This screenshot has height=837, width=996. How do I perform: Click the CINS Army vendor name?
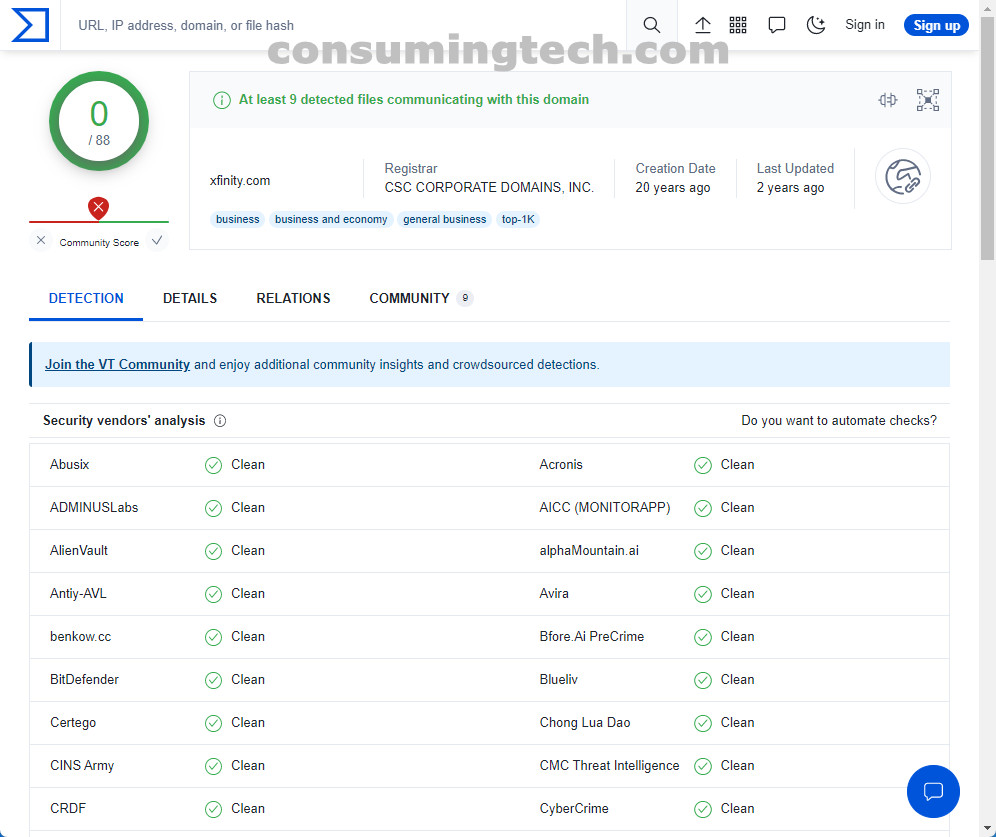(82, 766)
